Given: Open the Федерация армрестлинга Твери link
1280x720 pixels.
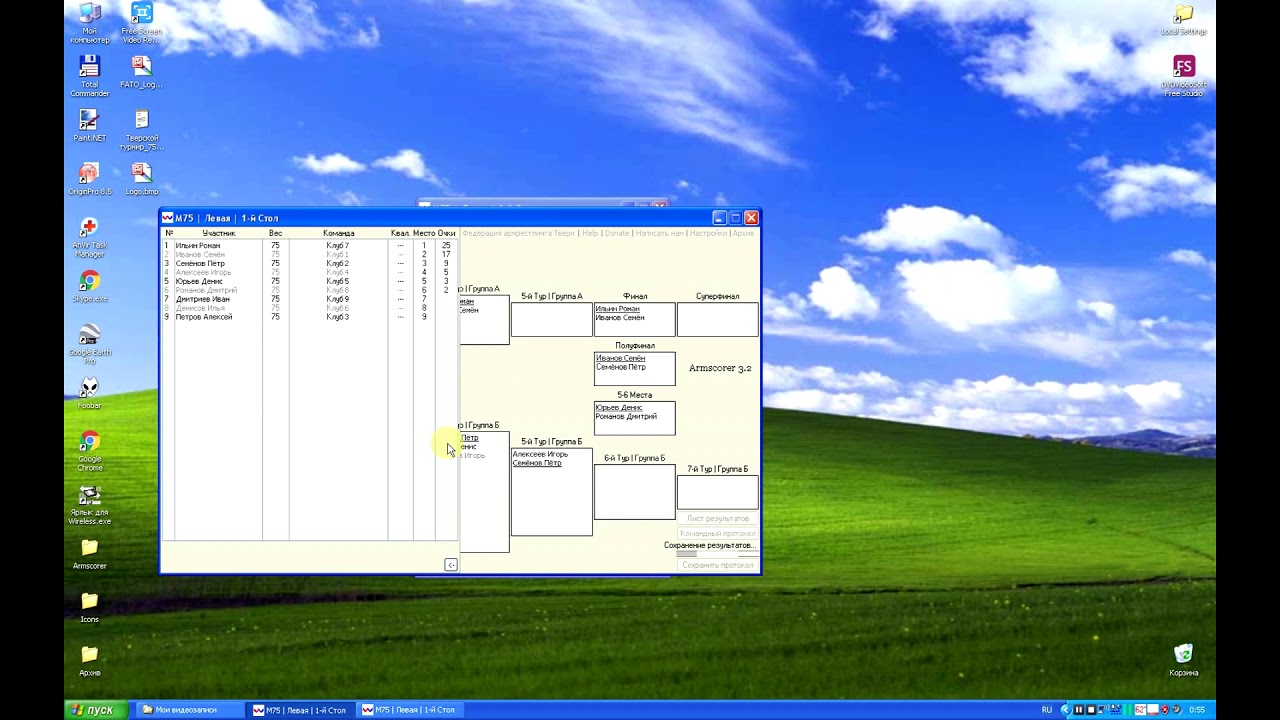Looking at the screenshot, I should pos(518,233).
